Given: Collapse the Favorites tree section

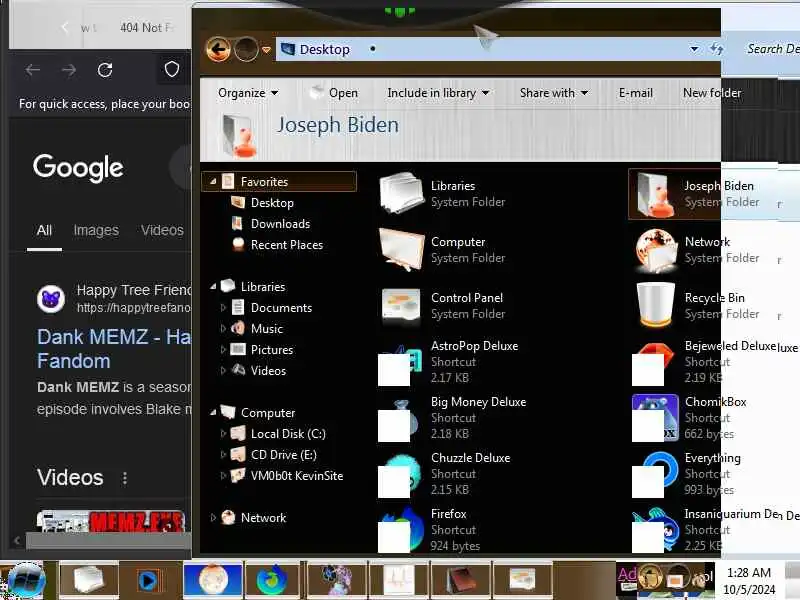Looking at the screenshot, I should 213,182.
